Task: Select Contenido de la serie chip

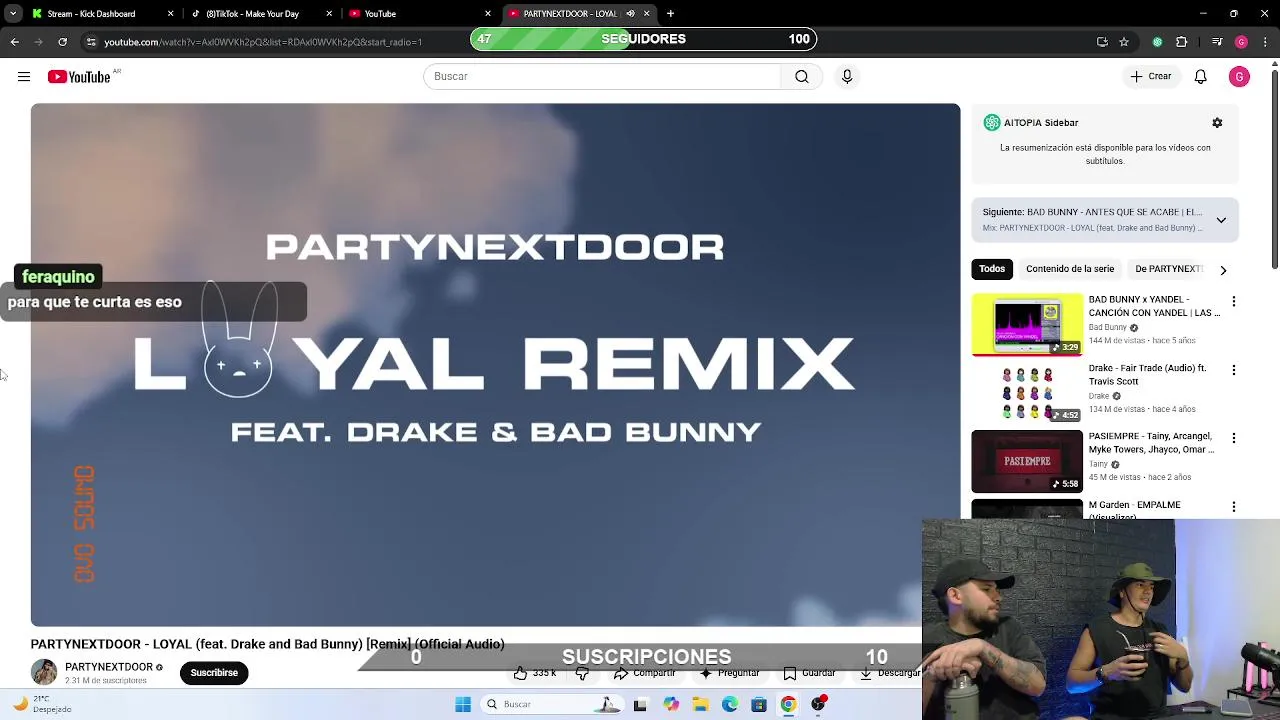Action: pos(1070,269)
